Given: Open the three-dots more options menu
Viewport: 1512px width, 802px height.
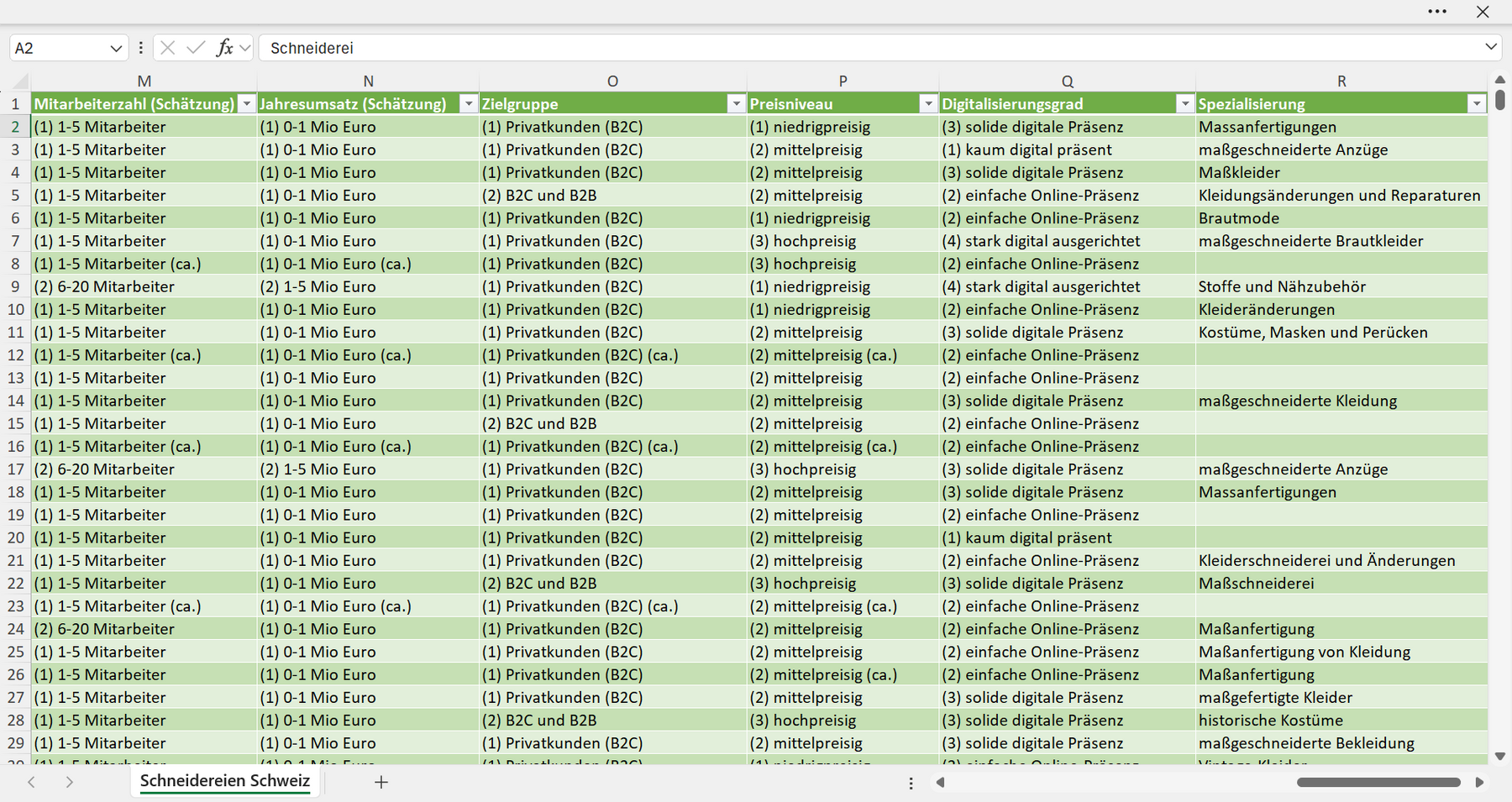Looking at the screenshot, I should [1437, 12].
